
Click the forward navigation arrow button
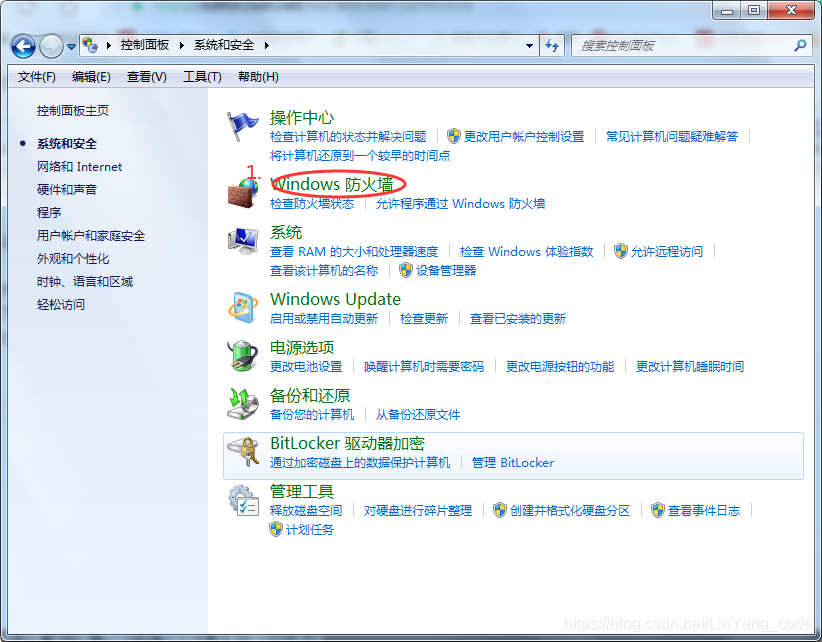[x=51, y=47]
